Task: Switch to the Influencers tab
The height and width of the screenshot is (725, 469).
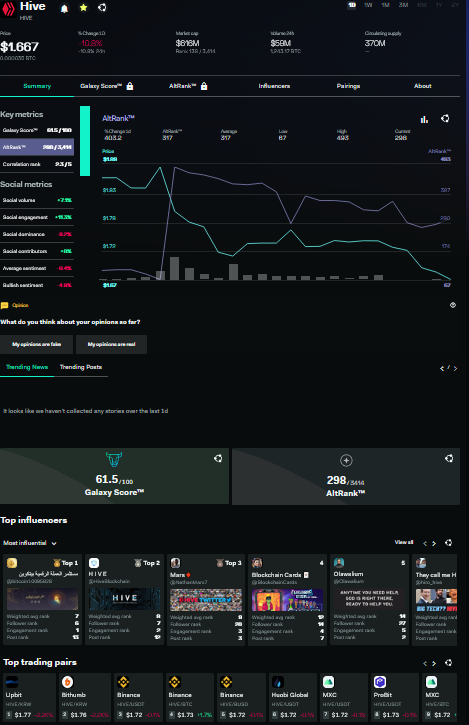Action: tap(274, 86)
